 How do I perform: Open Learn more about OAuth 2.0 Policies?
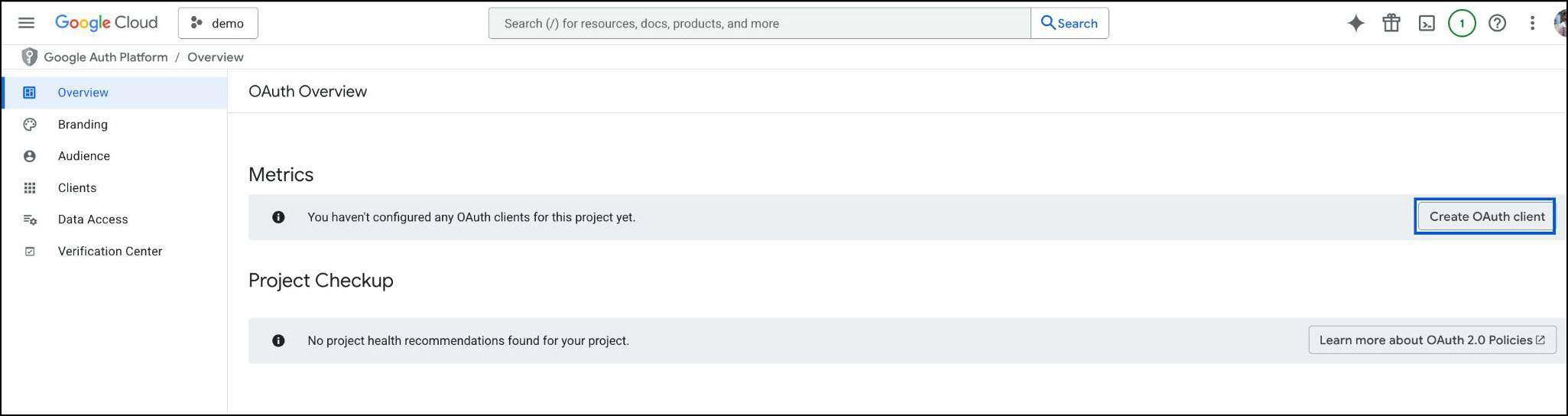(x=1432, y=340)
